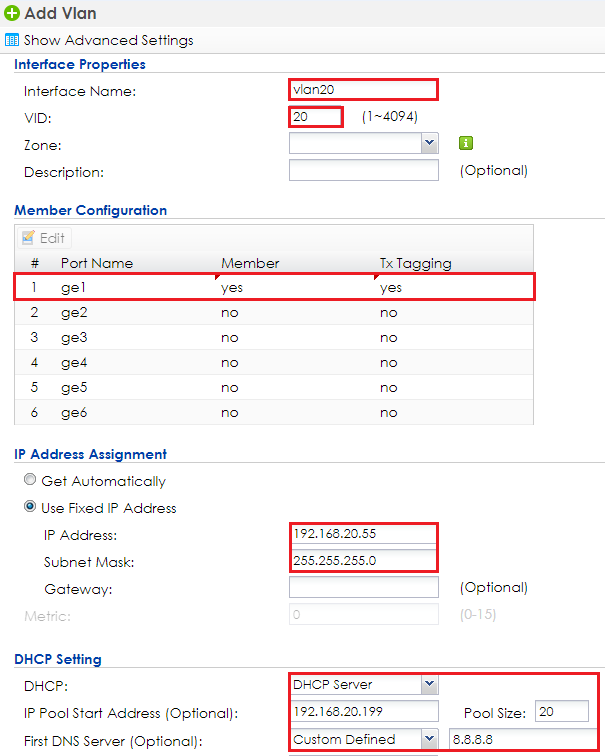The image size is (605, 756).
Task: Click the disabled Metric field
Action: coord(364,614)
